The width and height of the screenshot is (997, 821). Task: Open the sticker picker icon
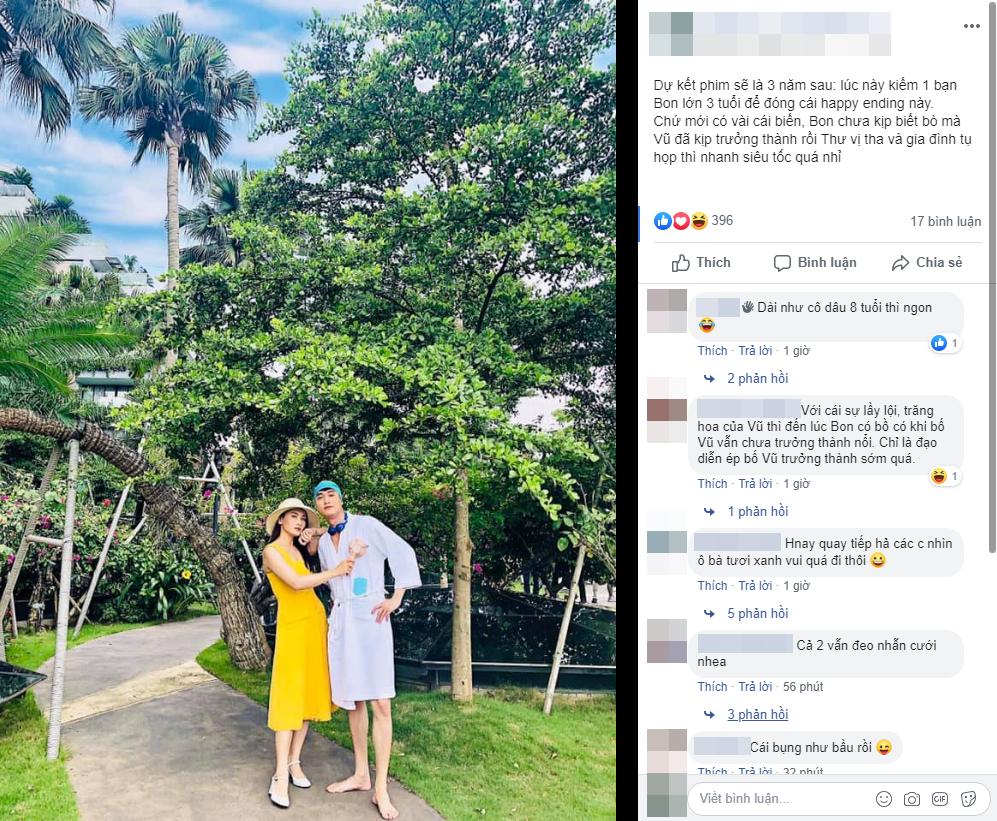pos(968,799)
